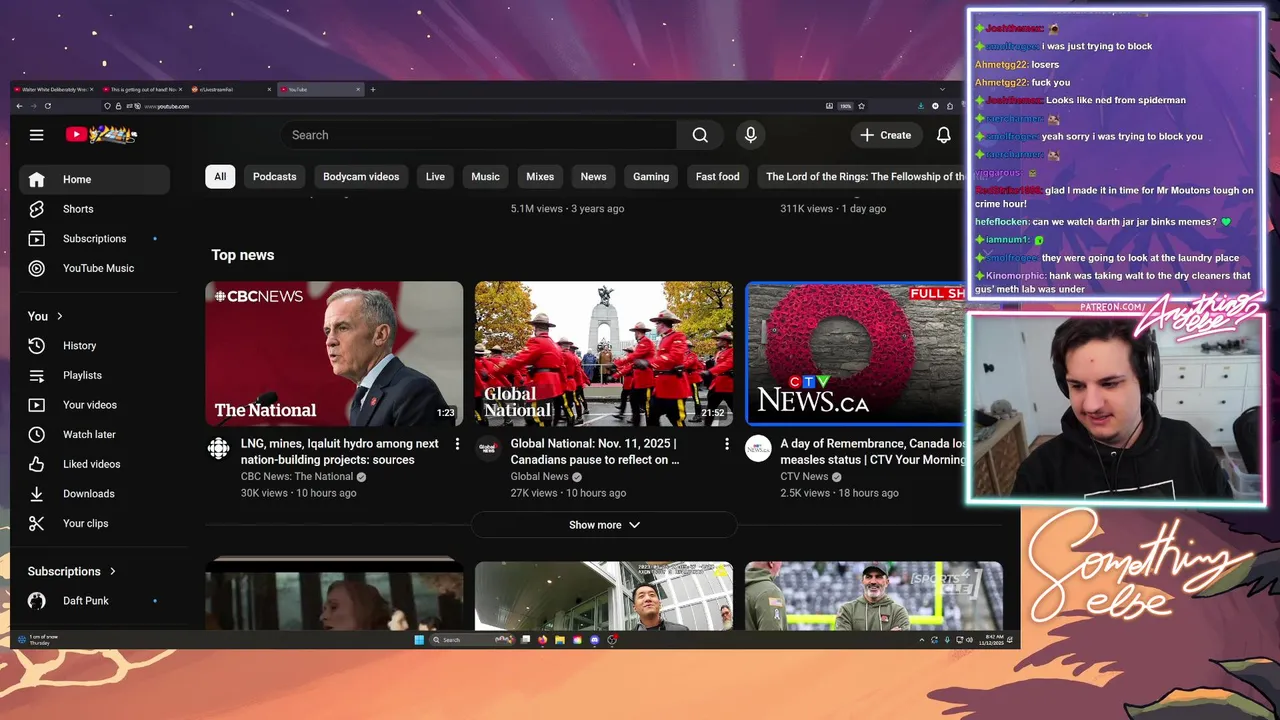Open The National CBC News thumbnail

tap(334, 354)
